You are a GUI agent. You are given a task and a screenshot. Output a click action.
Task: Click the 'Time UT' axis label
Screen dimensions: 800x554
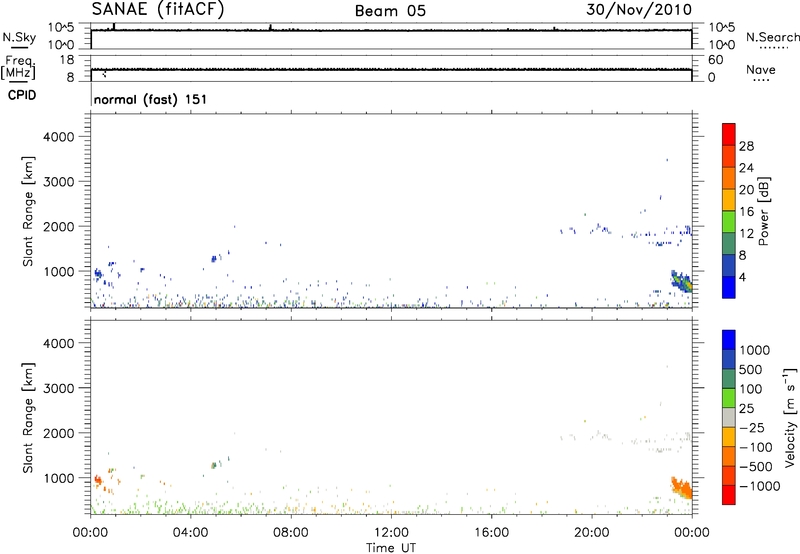tap(391, 548)
